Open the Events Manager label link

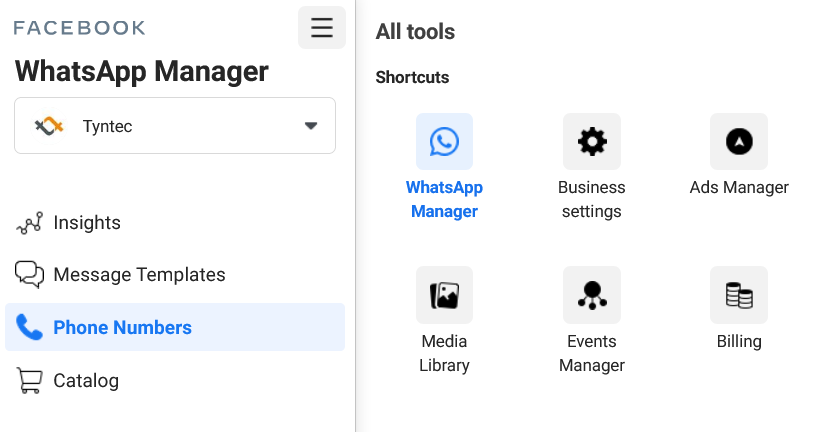592,353
